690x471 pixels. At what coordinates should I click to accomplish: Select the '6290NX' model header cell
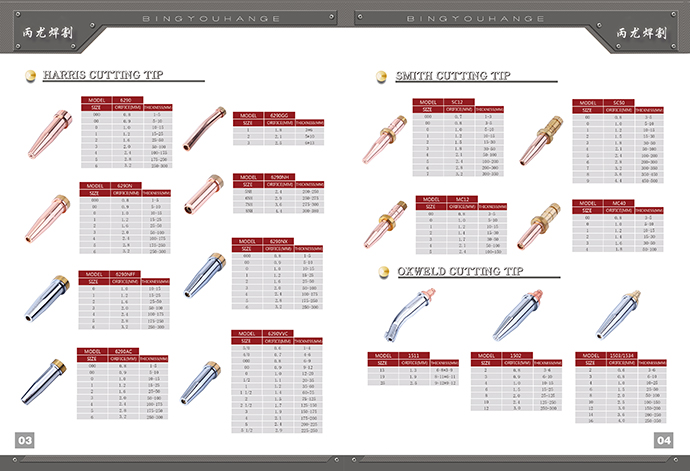click(278, 241)
